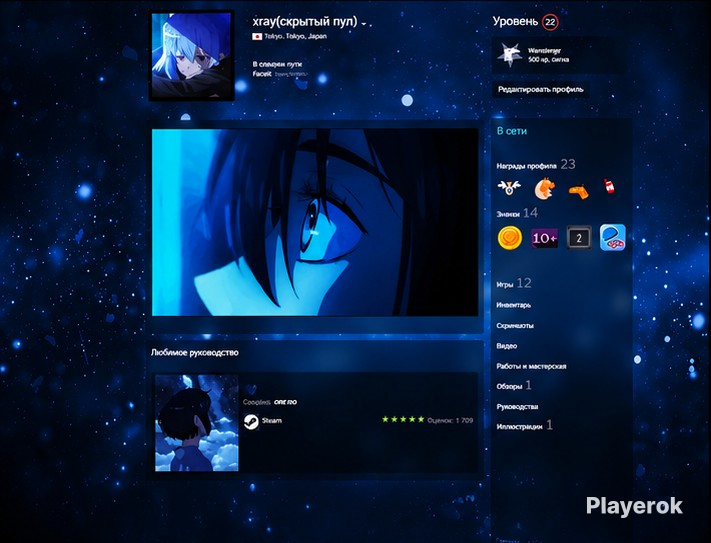Click the blue game collector badge icon

point(613,238)
